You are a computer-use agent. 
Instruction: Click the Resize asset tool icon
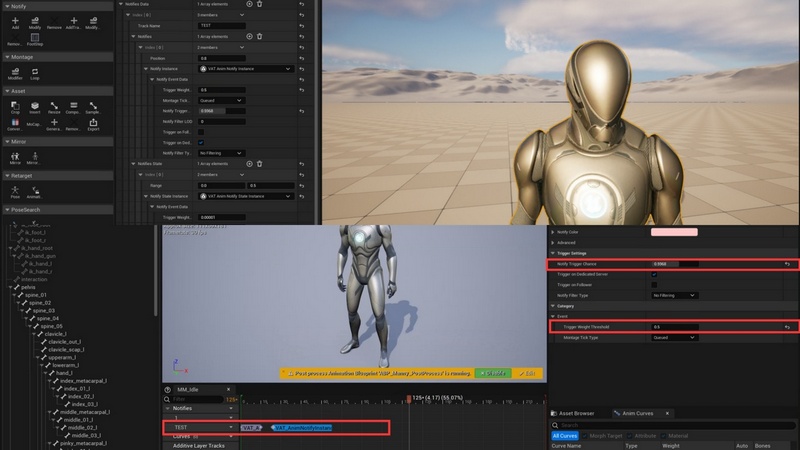click(x=54, y=105)
